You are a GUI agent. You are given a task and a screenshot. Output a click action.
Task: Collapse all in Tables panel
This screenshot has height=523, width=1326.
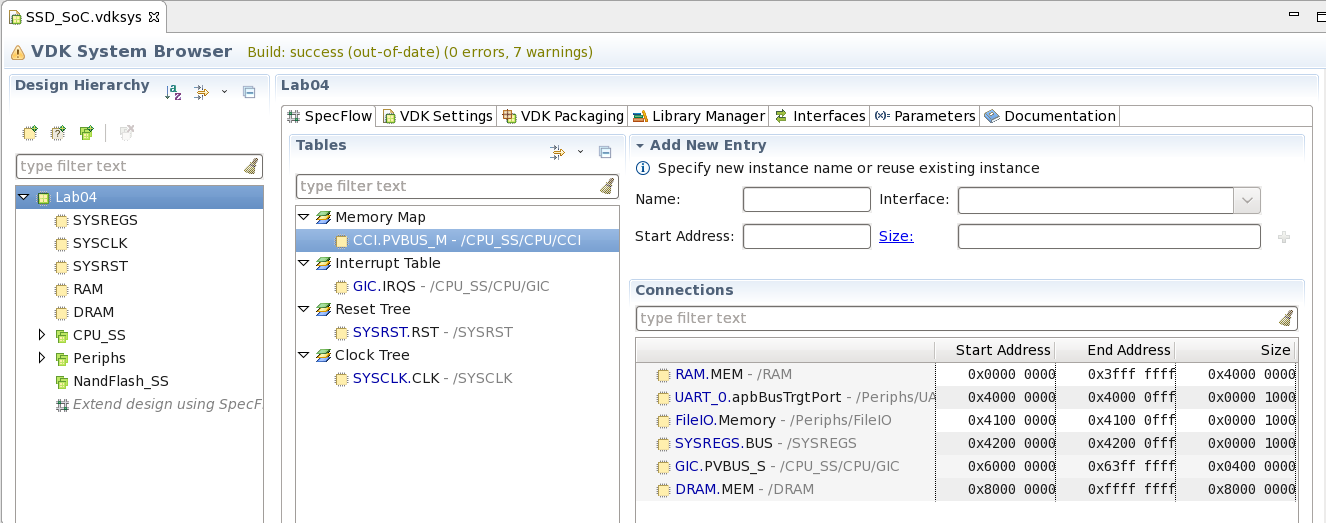(x=605, y=152)
